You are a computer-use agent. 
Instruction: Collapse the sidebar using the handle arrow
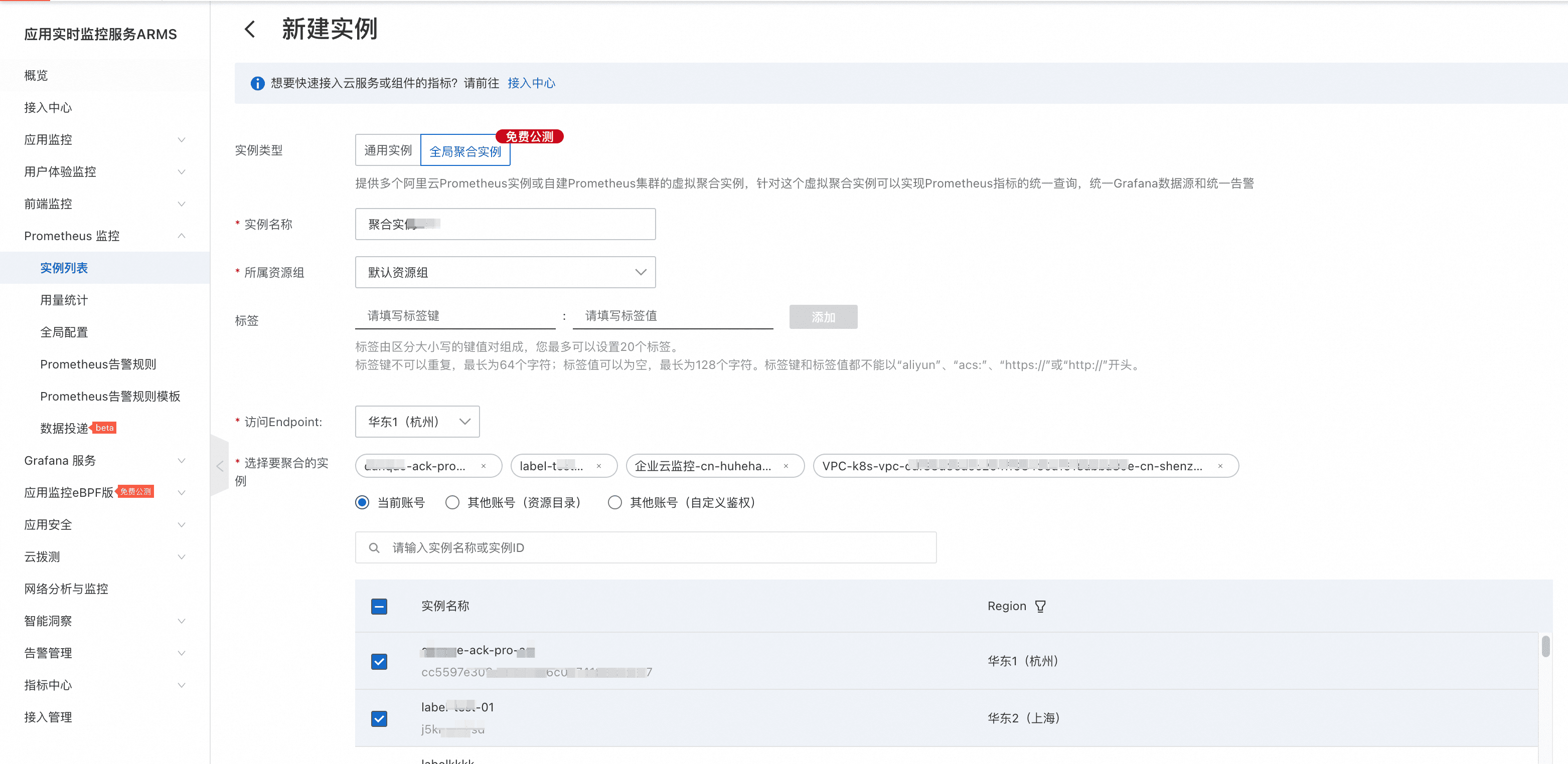220,466
